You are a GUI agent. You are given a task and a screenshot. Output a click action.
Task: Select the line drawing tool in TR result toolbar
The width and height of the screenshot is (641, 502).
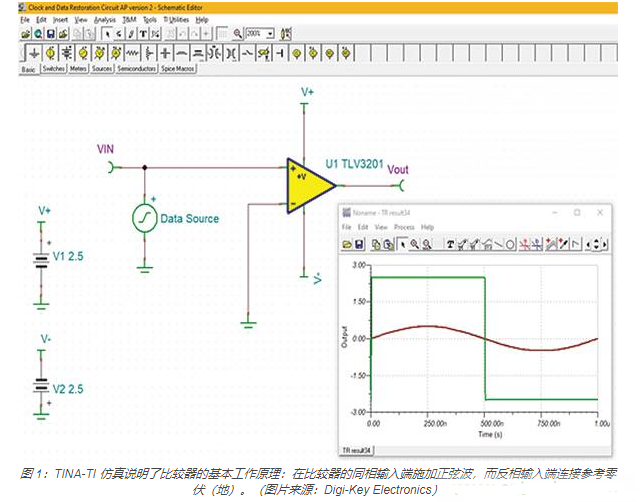(499, 244)
